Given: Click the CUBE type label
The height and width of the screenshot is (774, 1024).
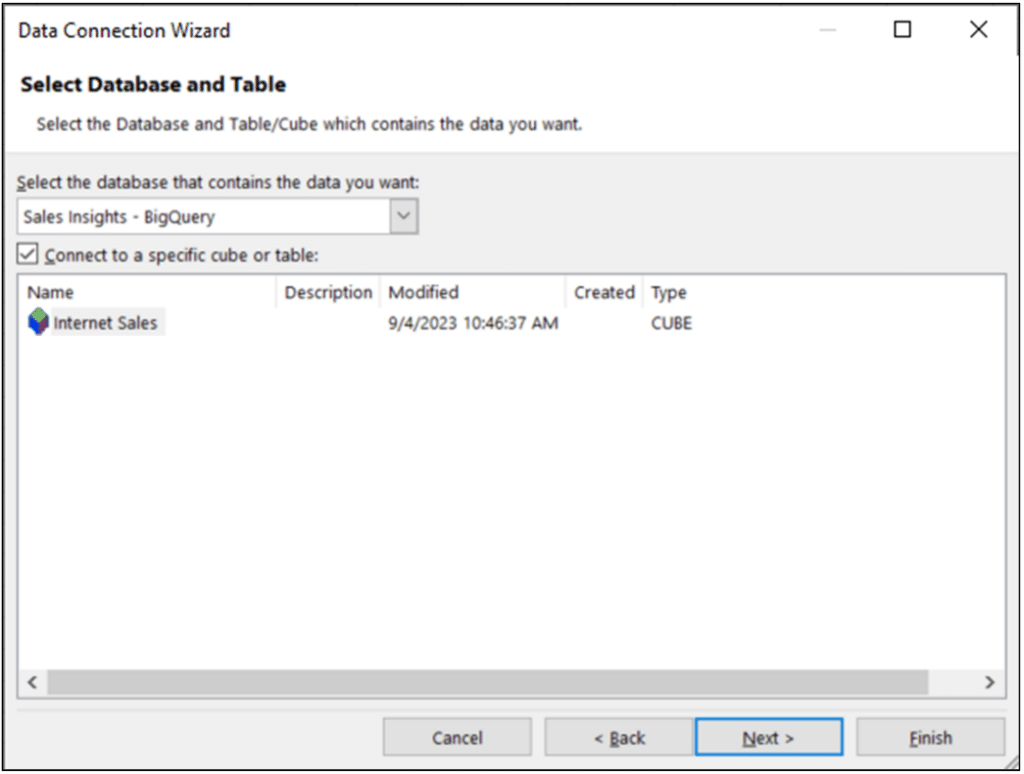Looking at the screenshot, I should (671, 323).
